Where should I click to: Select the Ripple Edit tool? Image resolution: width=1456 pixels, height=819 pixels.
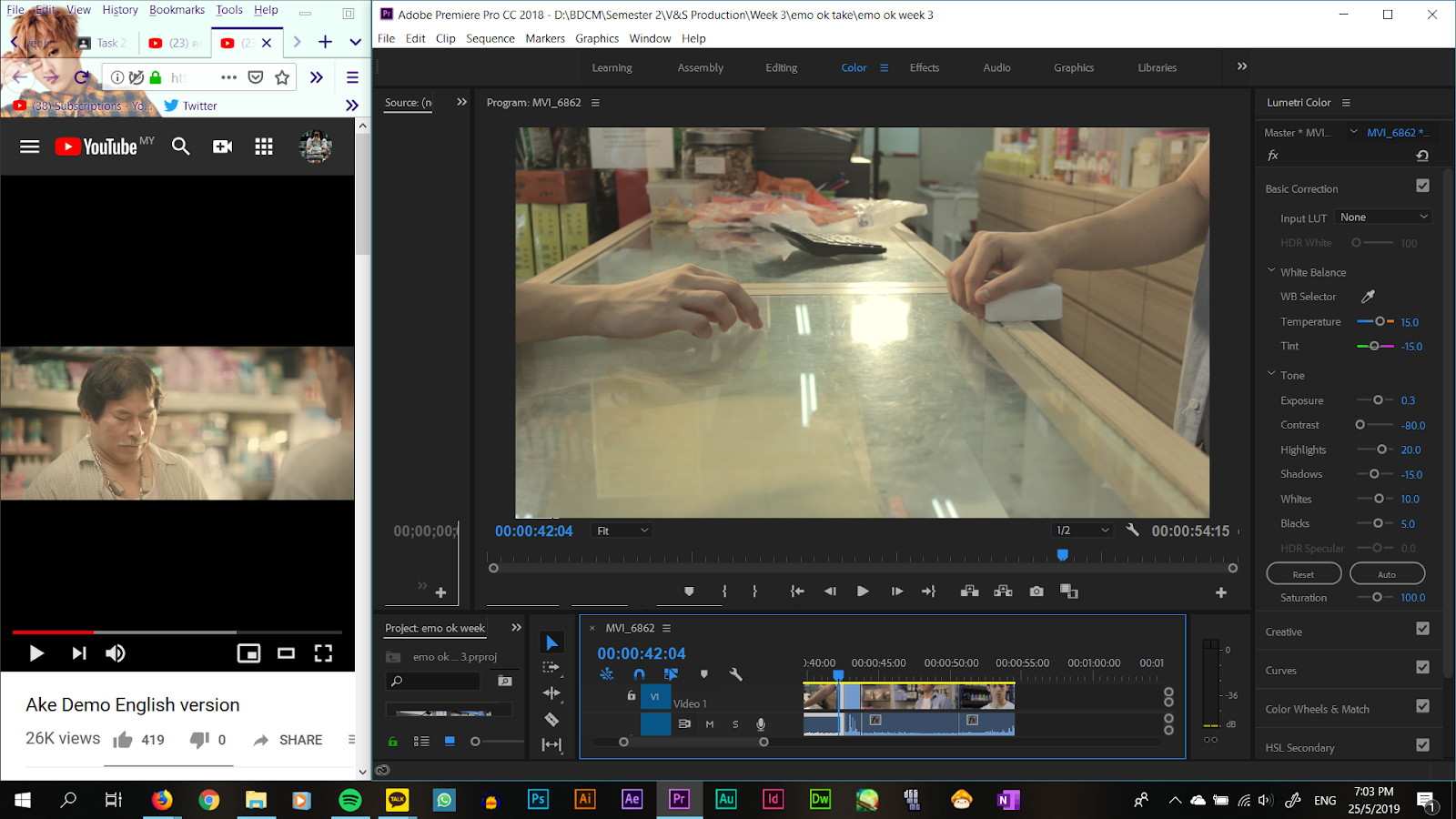point(551,693)
